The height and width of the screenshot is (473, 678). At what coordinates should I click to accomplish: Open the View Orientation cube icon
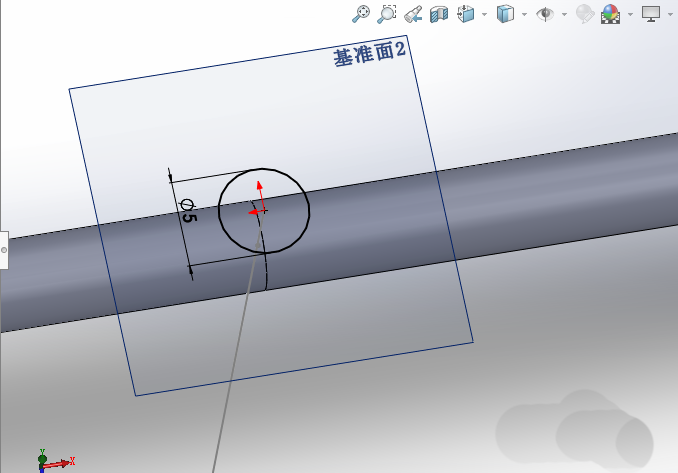(466, 14)
